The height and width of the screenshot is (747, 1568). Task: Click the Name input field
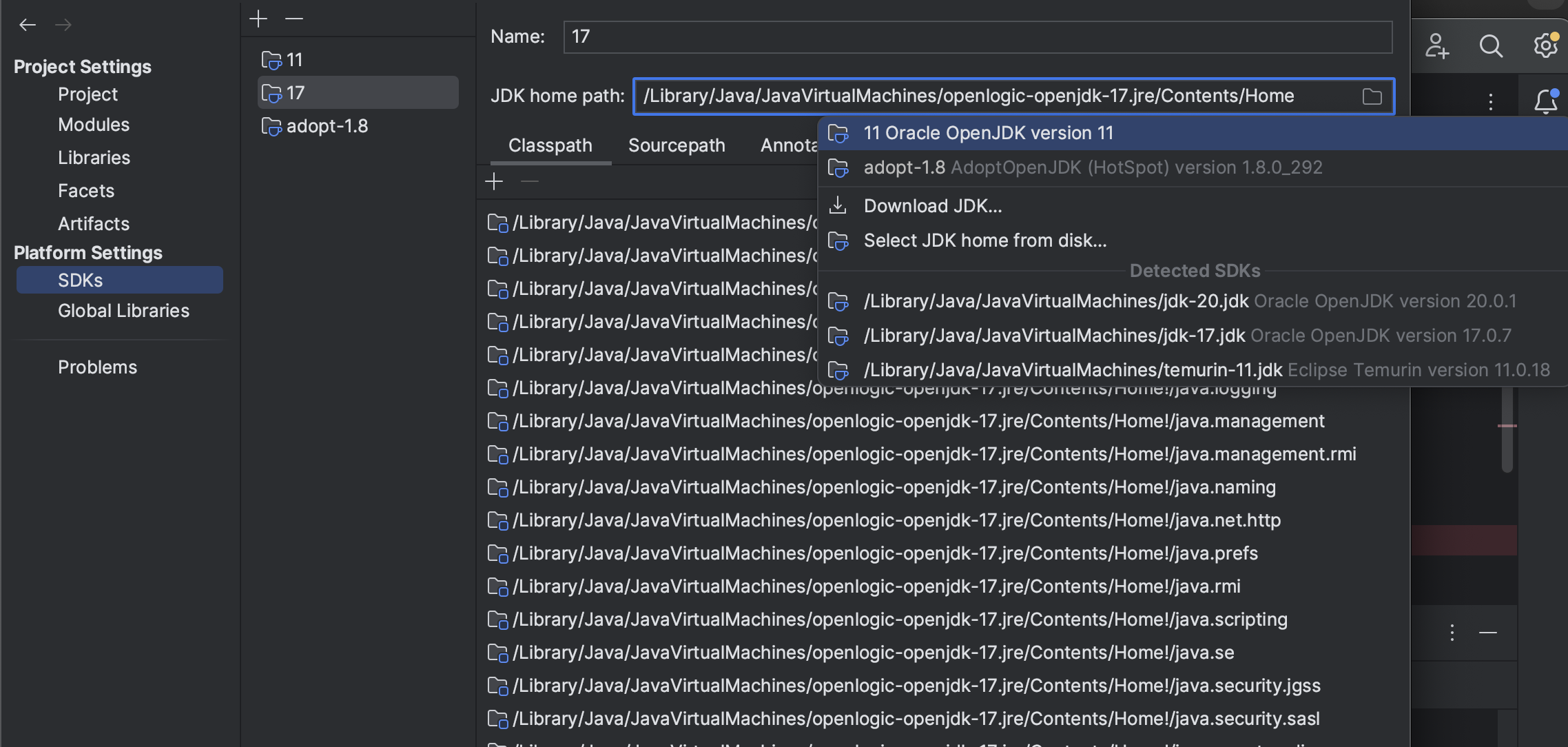click(x=977, y=37)
